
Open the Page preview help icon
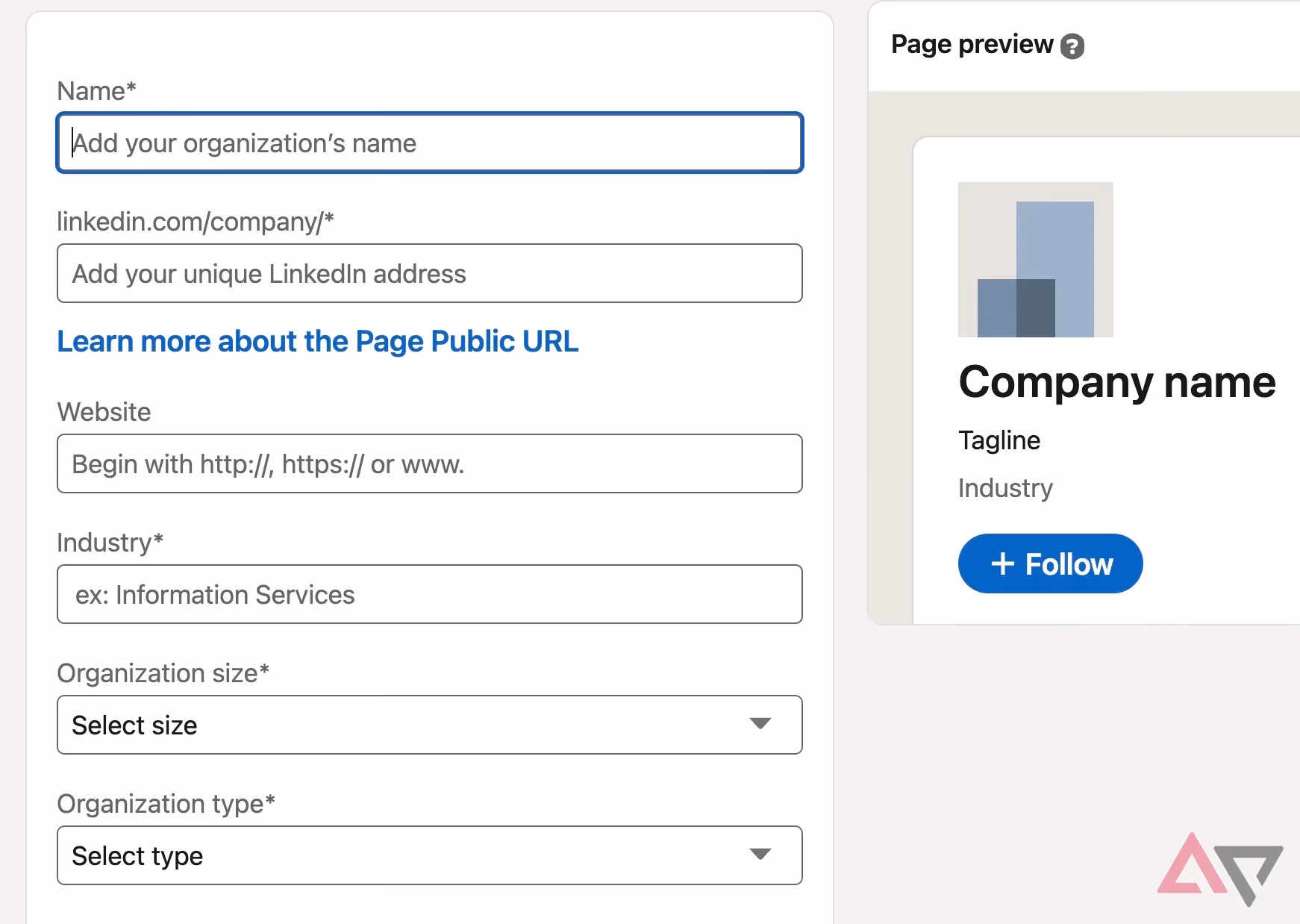pyautogui.click(x=1072, y=46)
